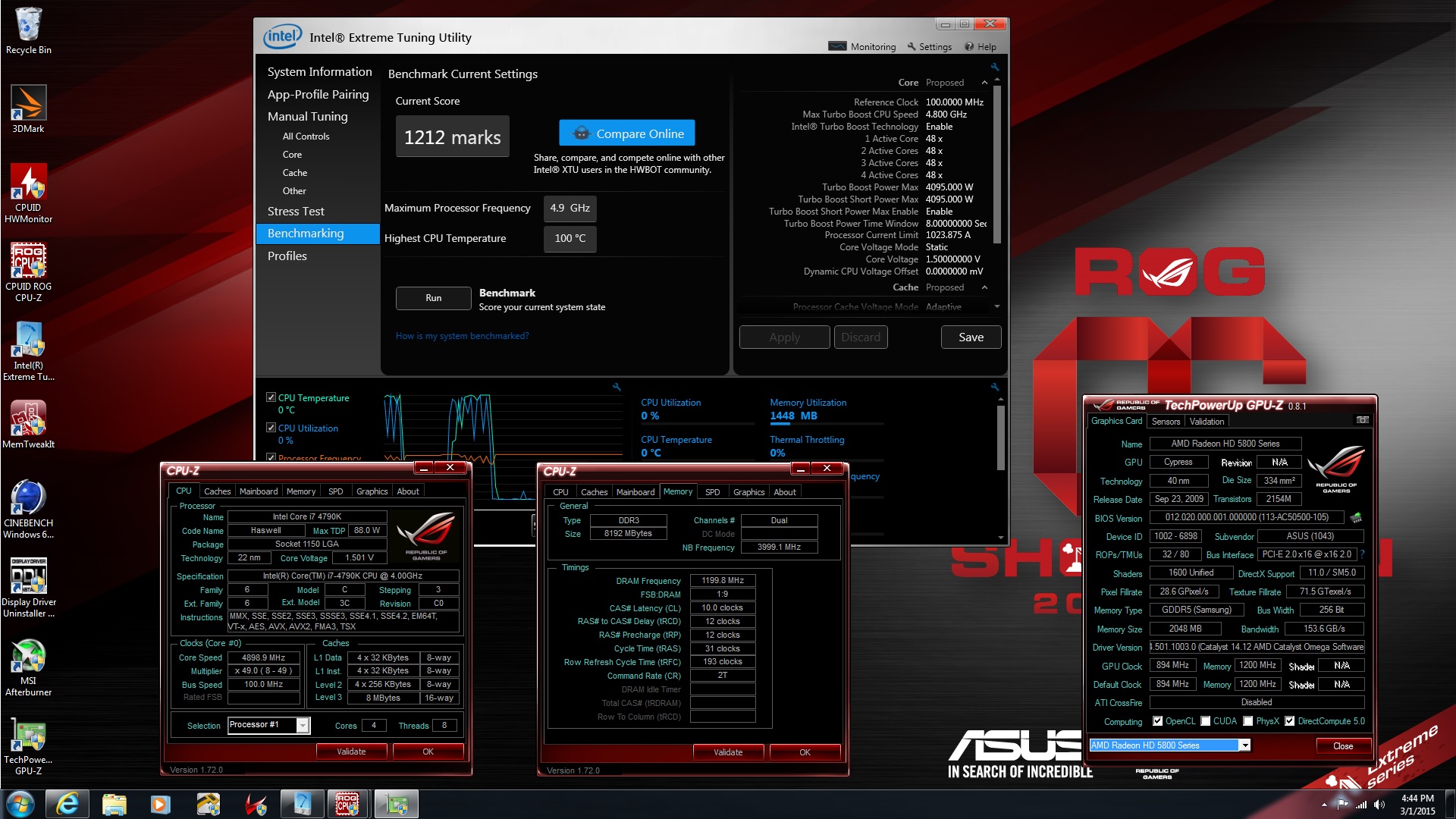This screenshot has width=1456, height=819.
Task: Open Windows Explorer folder on taskbar
Action: point(114,804)
